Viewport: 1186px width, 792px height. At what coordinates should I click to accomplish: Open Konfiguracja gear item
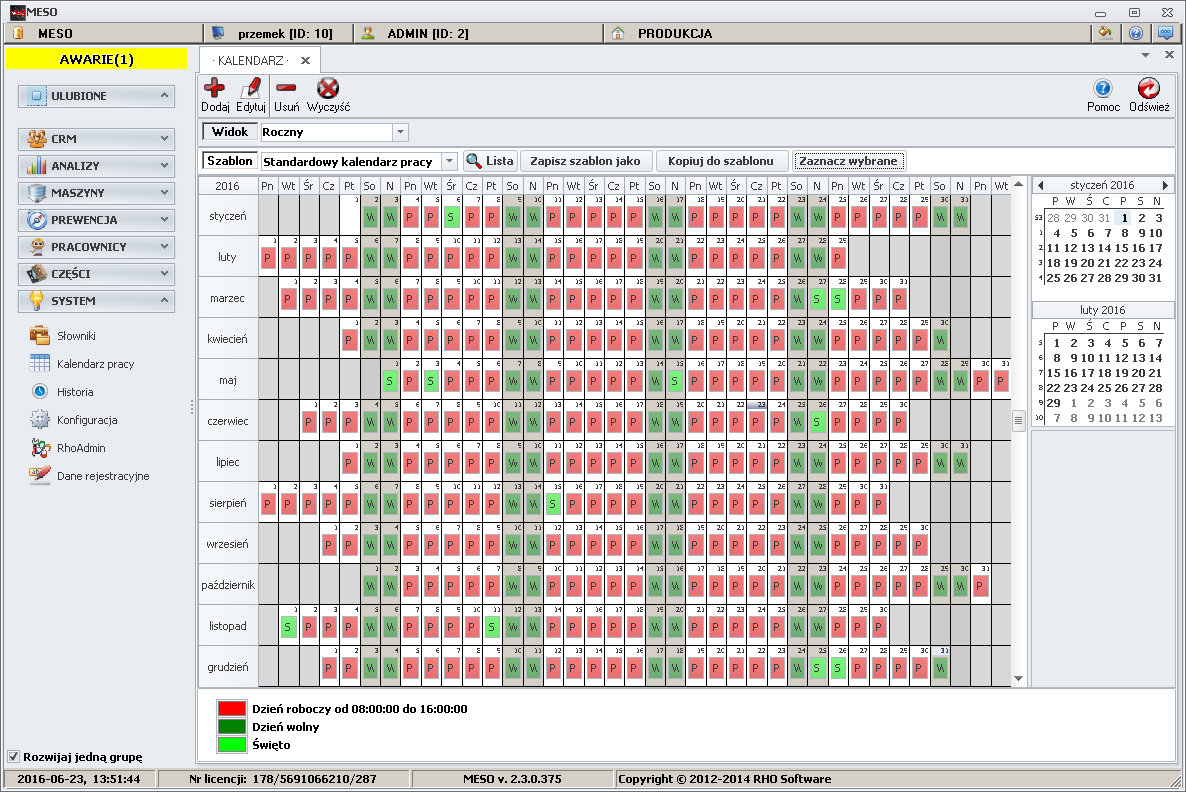[x=86, y=420]
